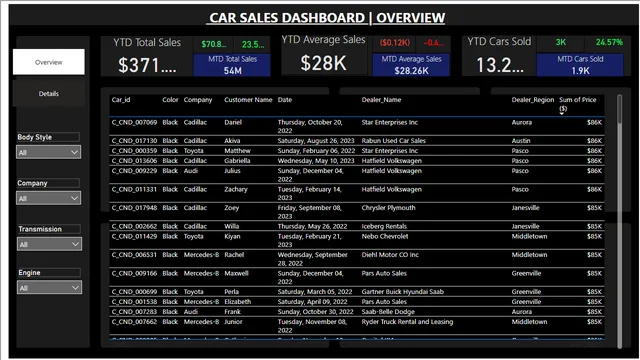Click date Thursday, May 26, 2022

pyautogui.click(x=312, y=226)
